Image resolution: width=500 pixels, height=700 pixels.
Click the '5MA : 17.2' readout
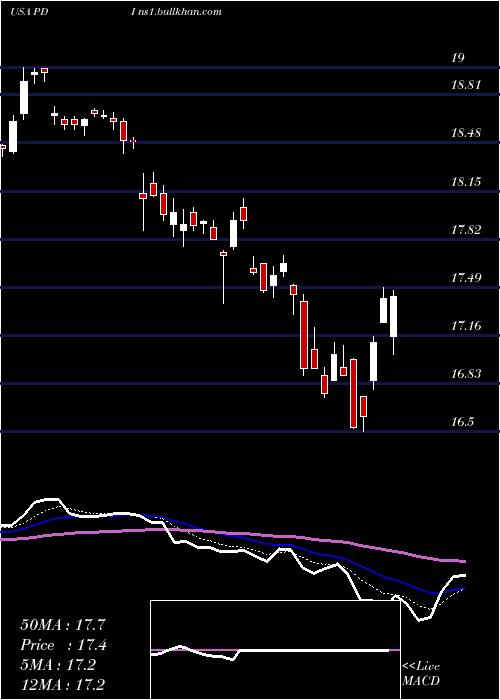(58, 665)
